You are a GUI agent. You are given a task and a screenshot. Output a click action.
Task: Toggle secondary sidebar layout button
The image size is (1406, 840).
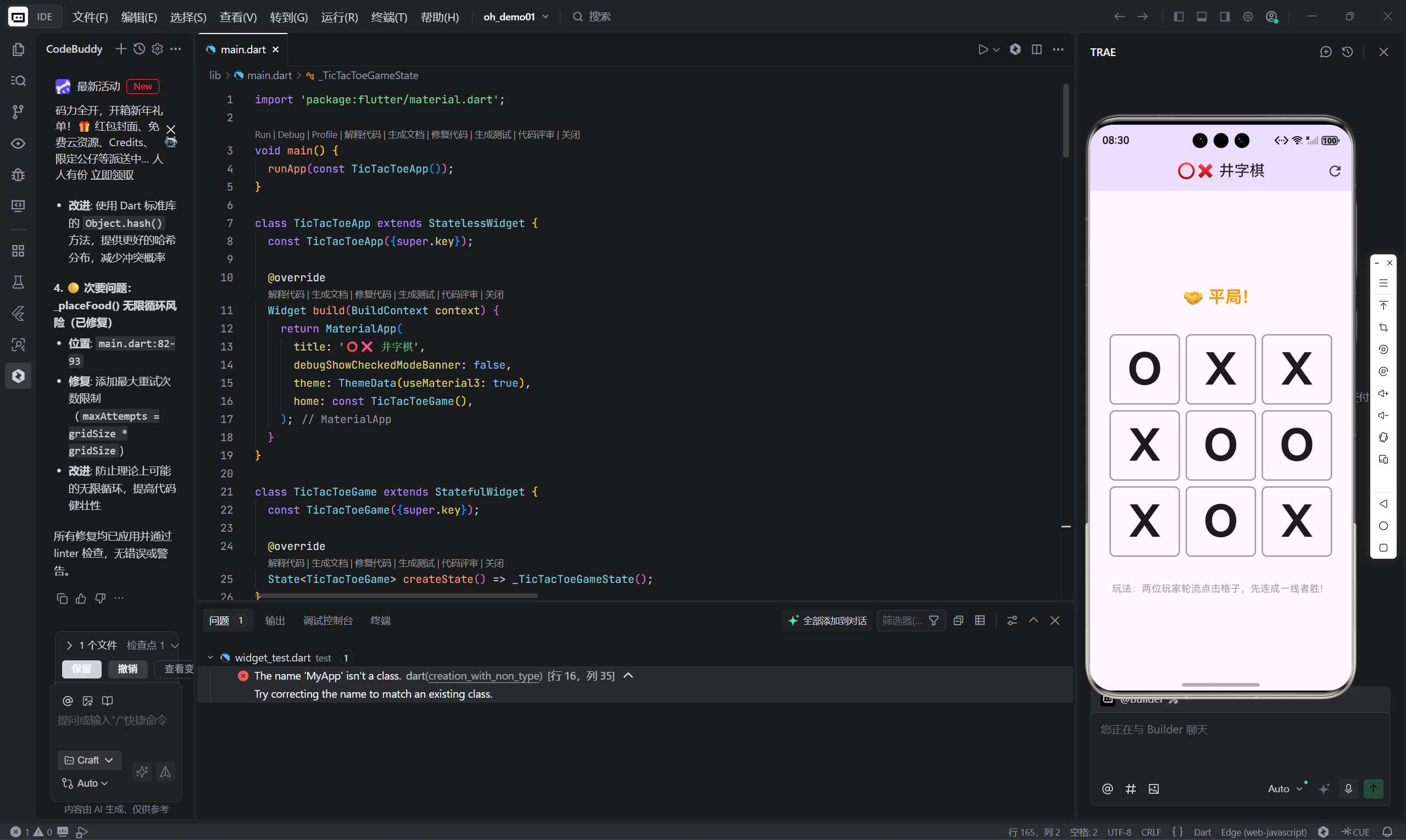tap(1225, 17)
